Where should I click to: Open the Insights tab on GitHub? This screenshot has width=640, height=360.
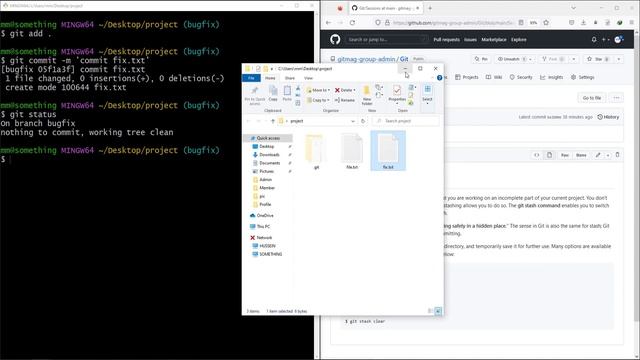click(551, 77)
